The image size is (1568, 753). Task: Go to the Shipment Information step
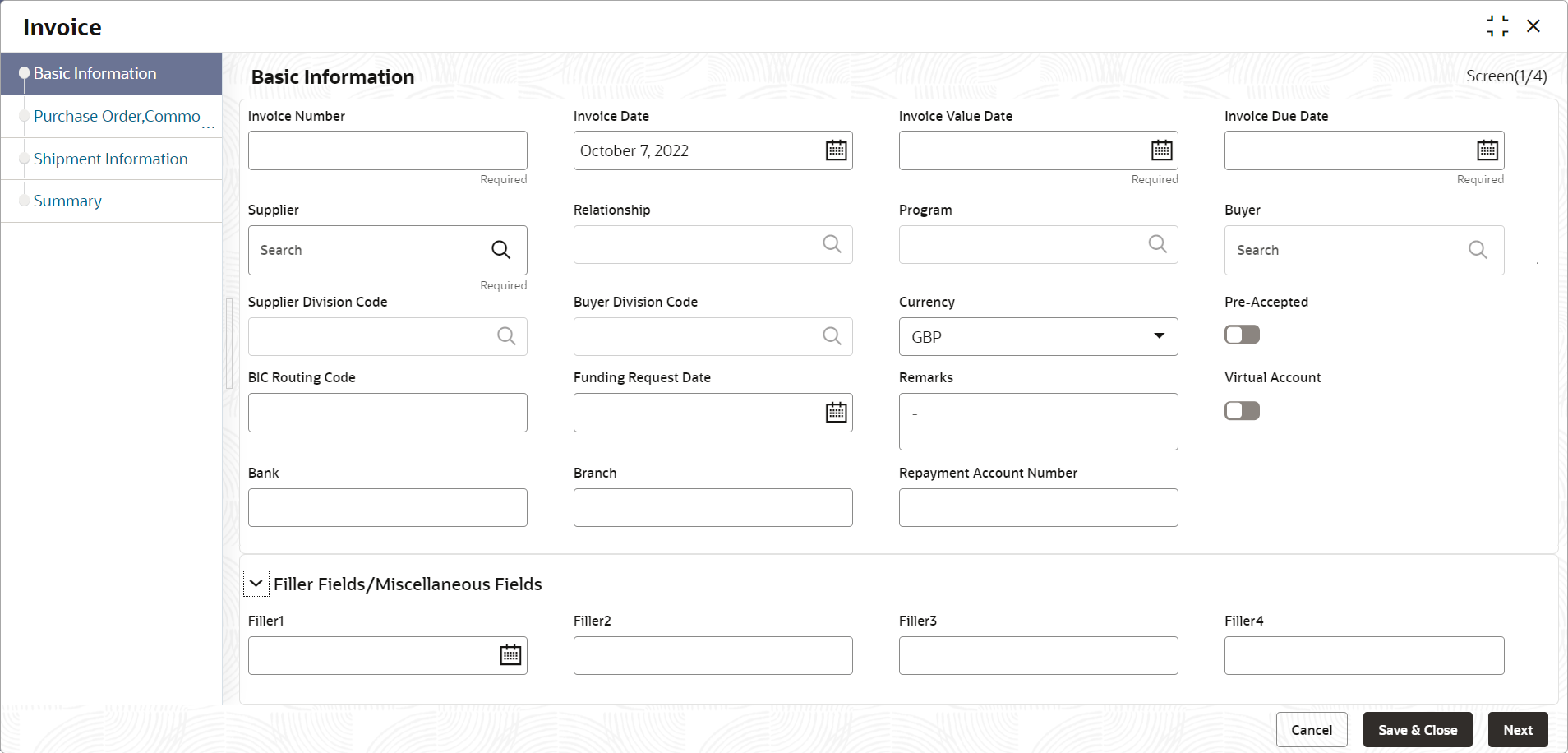(x=111, y=159)
